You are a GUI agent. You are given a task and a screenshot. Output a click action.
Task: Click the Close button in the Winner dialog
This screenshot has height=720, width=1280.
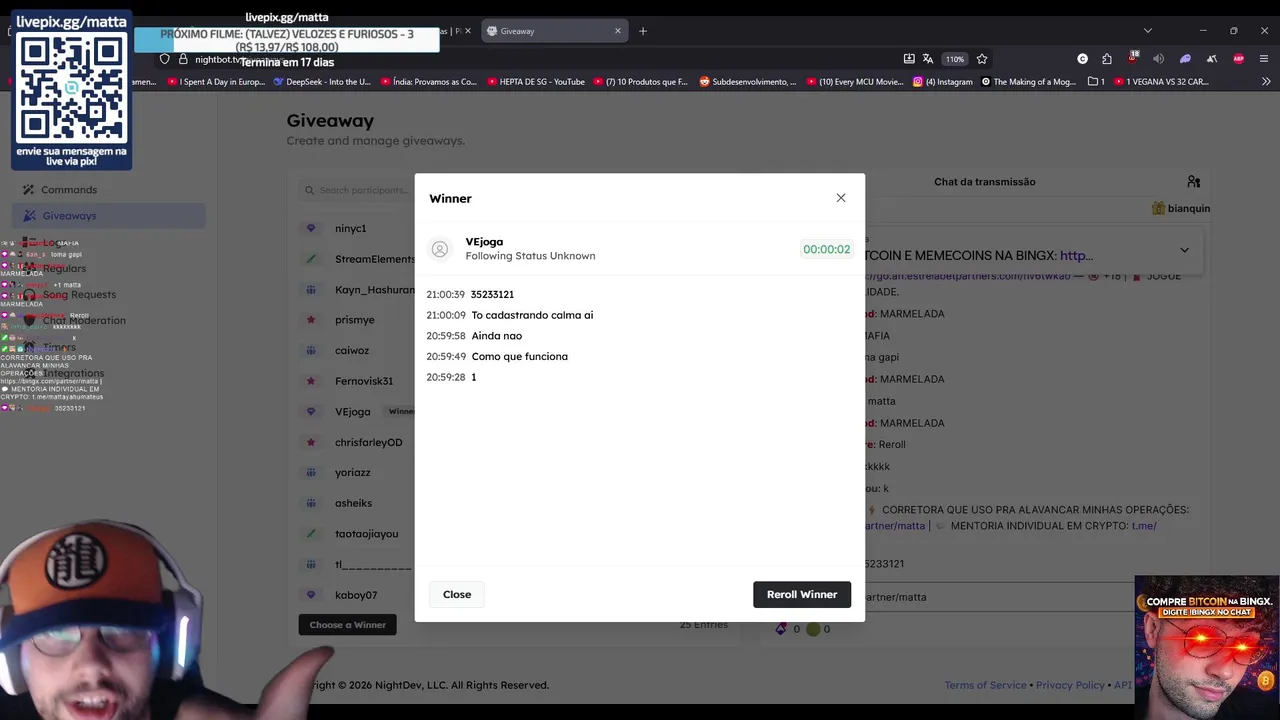pos(457,594)
